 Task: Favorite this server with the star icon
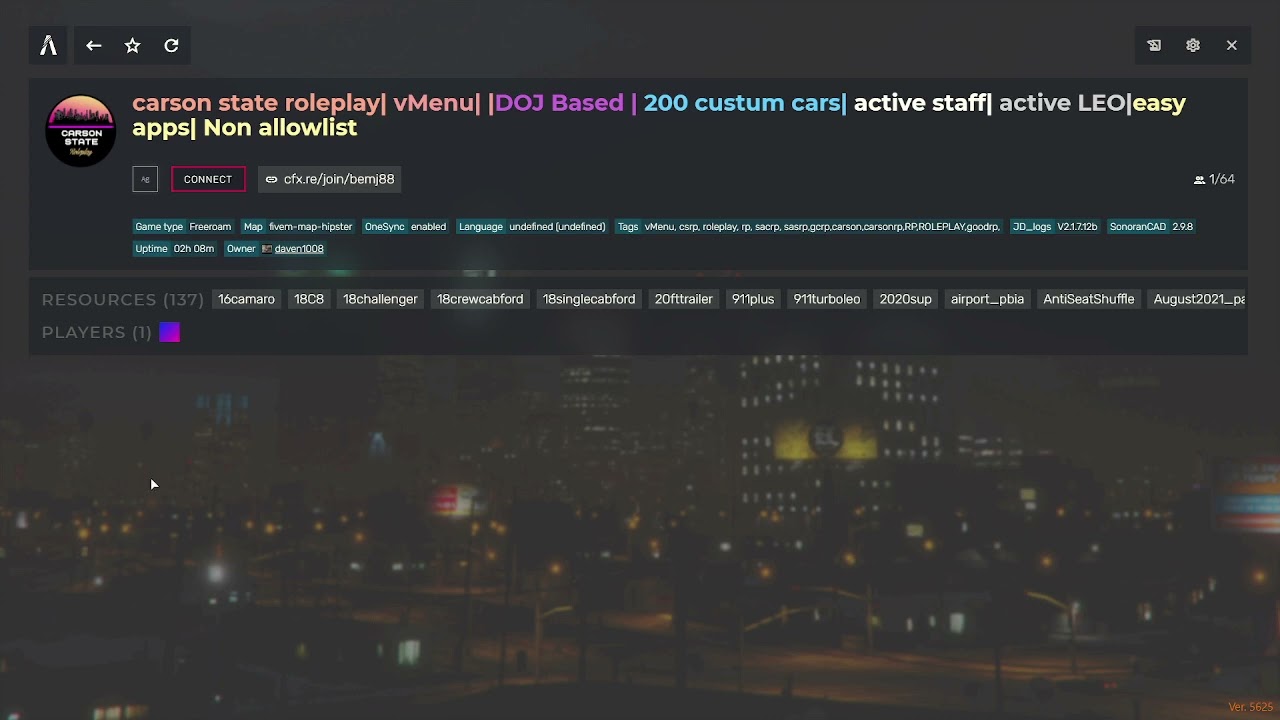[132, 45]
